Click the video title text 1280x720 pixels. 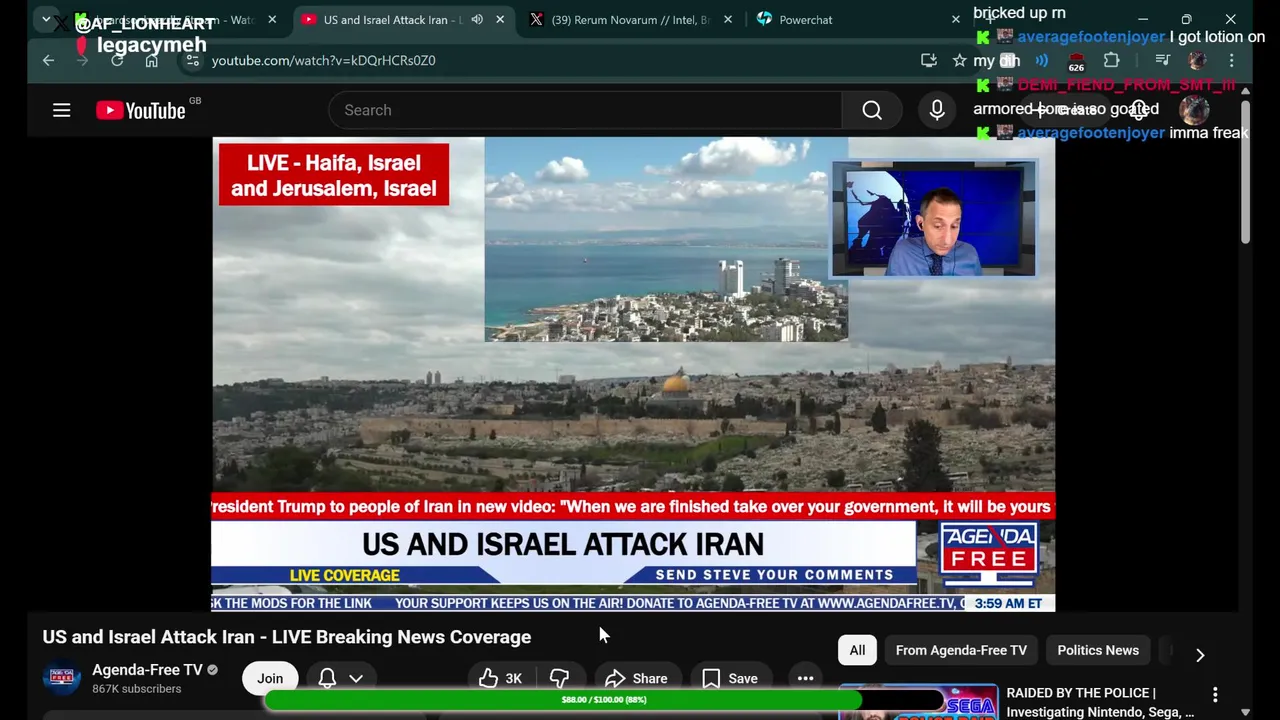(x=287, y=637)
